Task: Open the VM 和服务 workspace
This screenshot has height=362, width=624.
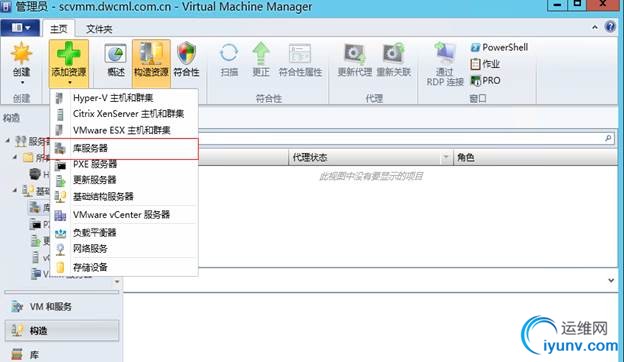Action: point(62,307)
